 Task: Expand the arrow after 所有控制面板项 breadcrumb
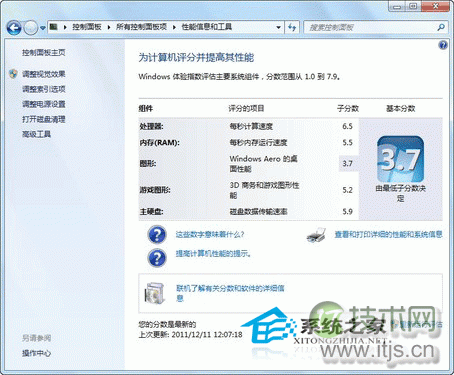tap(174, 27)
